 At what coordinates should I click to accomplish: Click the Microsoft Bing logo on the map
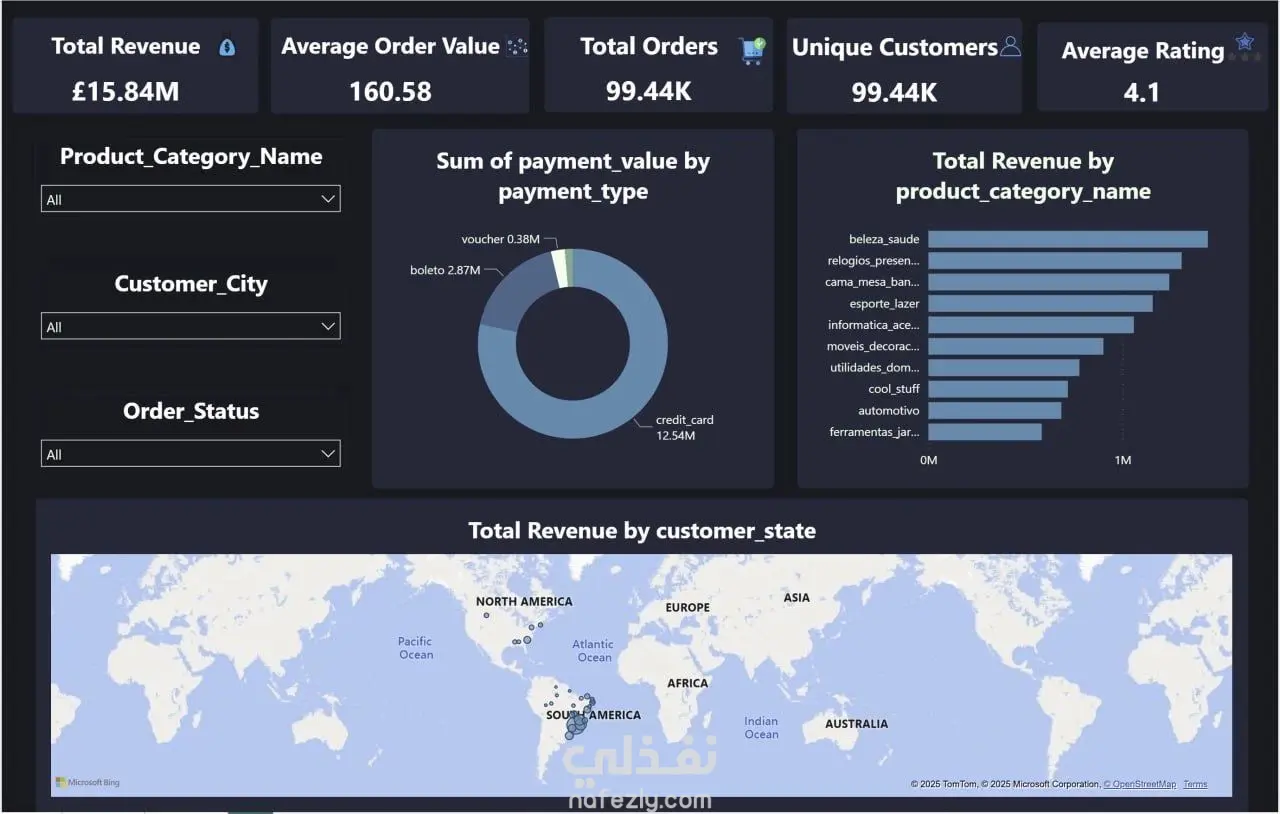[x=87, y=782]
